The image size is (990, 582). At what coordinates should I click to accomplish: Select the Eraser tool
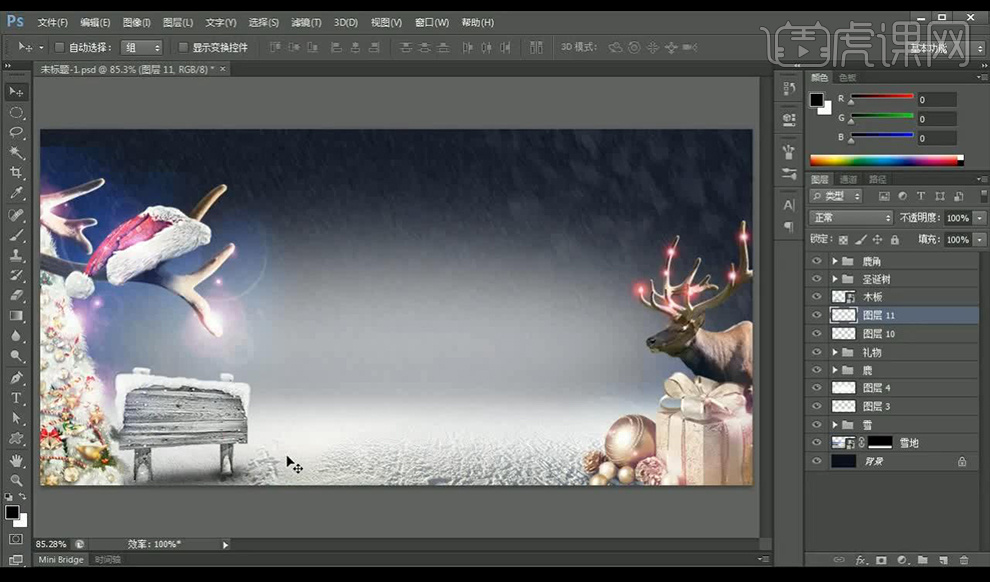pyautogui.click(x=16, y=295)
